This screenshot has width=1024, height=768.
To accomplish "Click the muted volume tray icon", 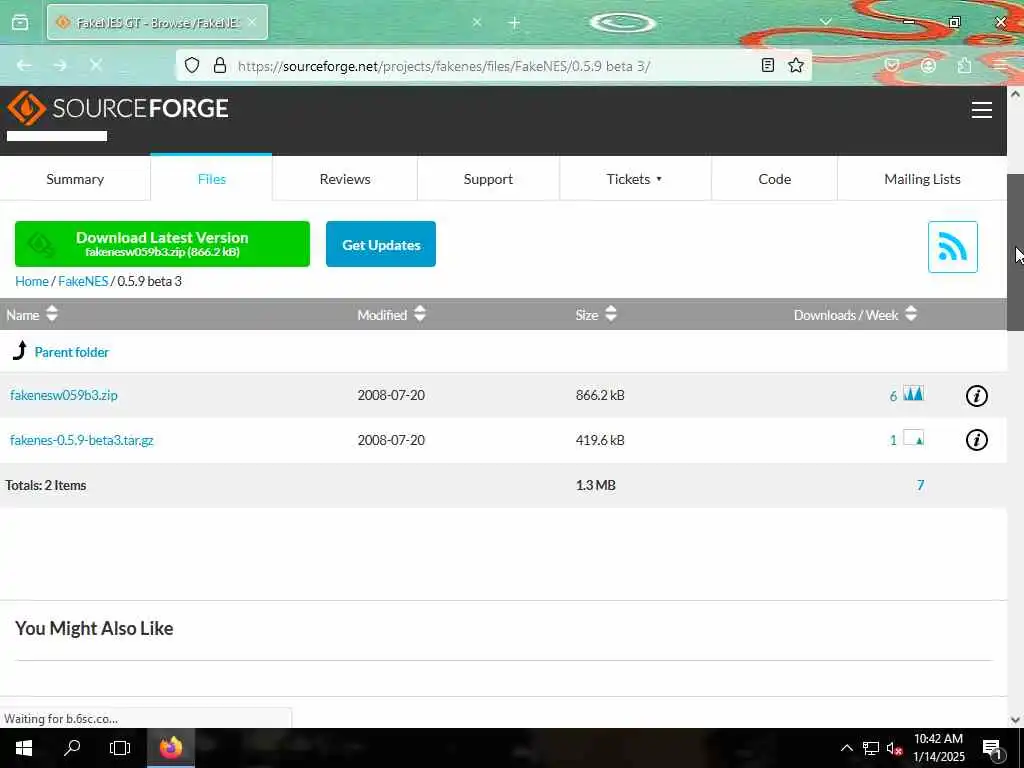I will click(894, 748).
